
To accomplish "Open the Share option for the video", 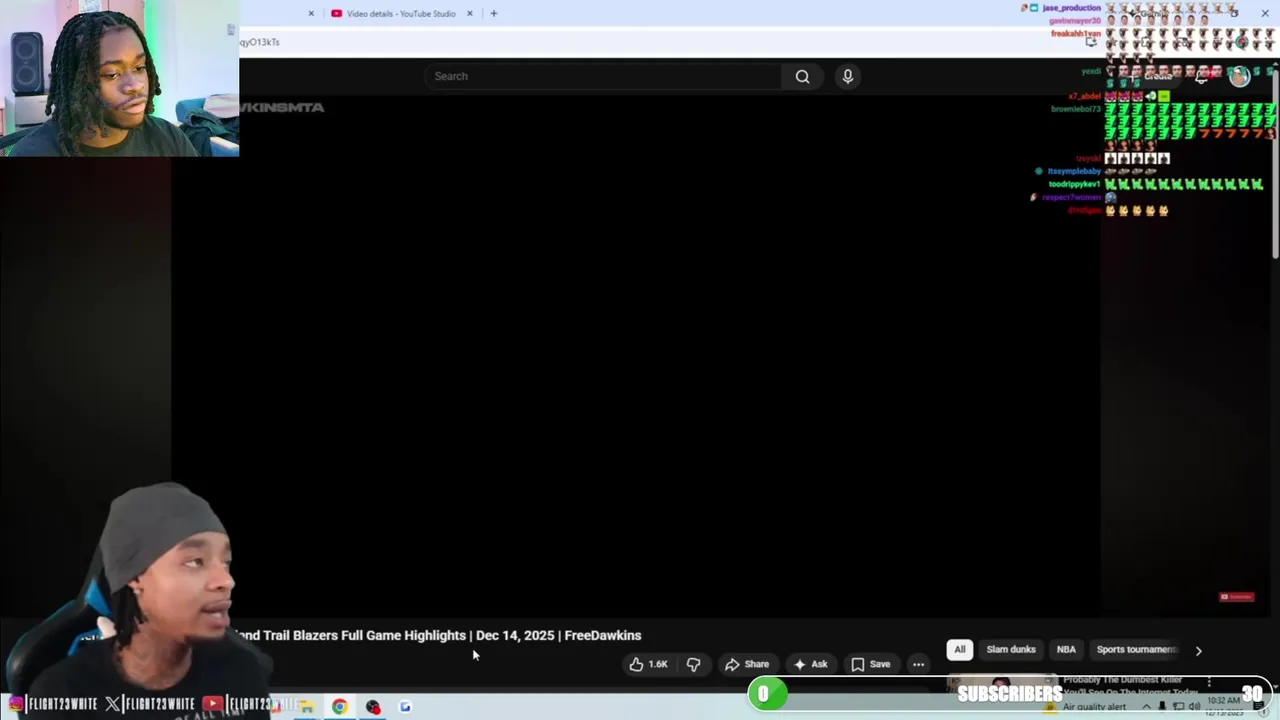I will pos(747,664).
